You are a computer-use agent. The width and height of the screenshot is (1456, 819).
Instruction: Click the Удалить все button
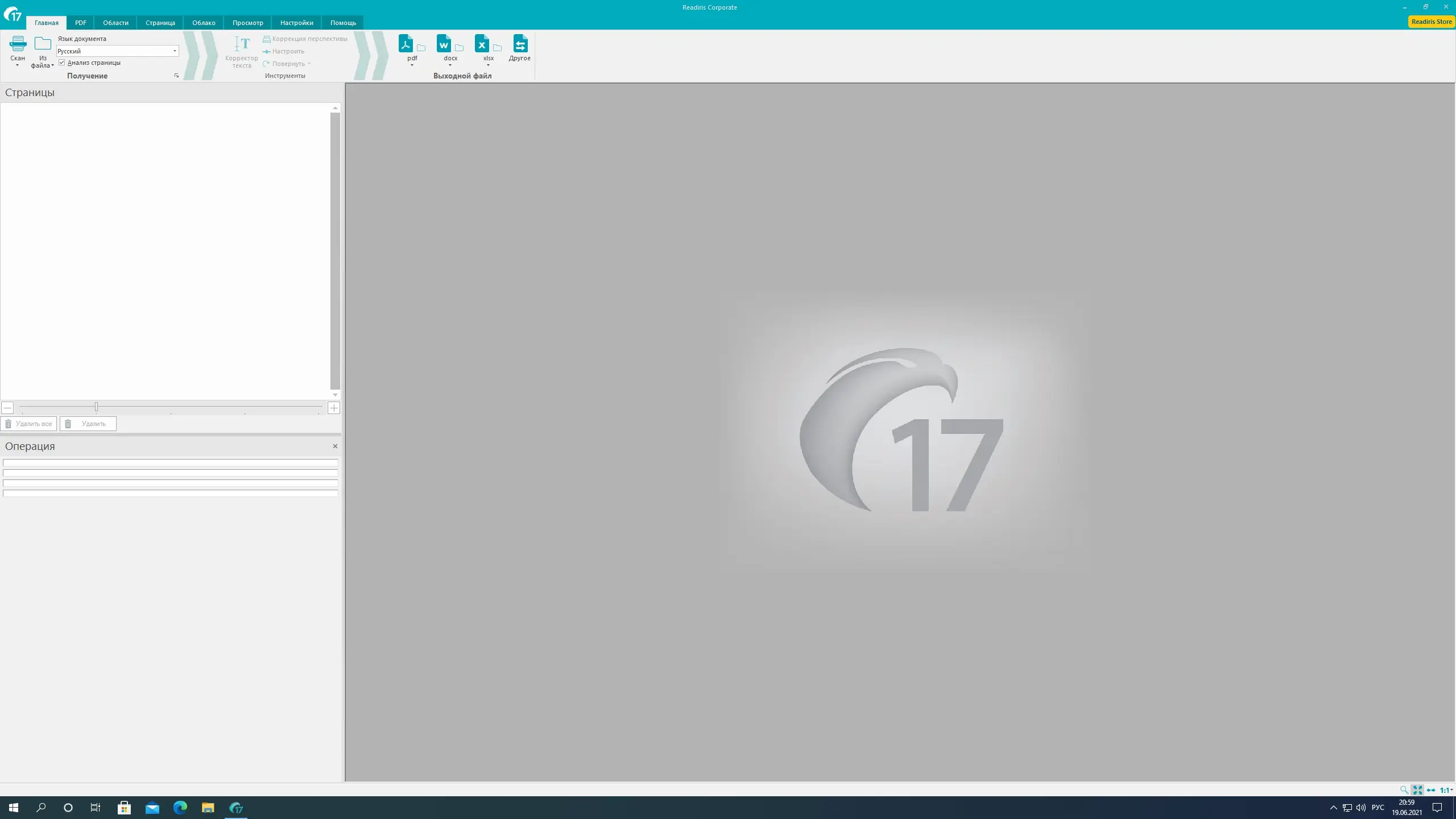pos(29,424)
